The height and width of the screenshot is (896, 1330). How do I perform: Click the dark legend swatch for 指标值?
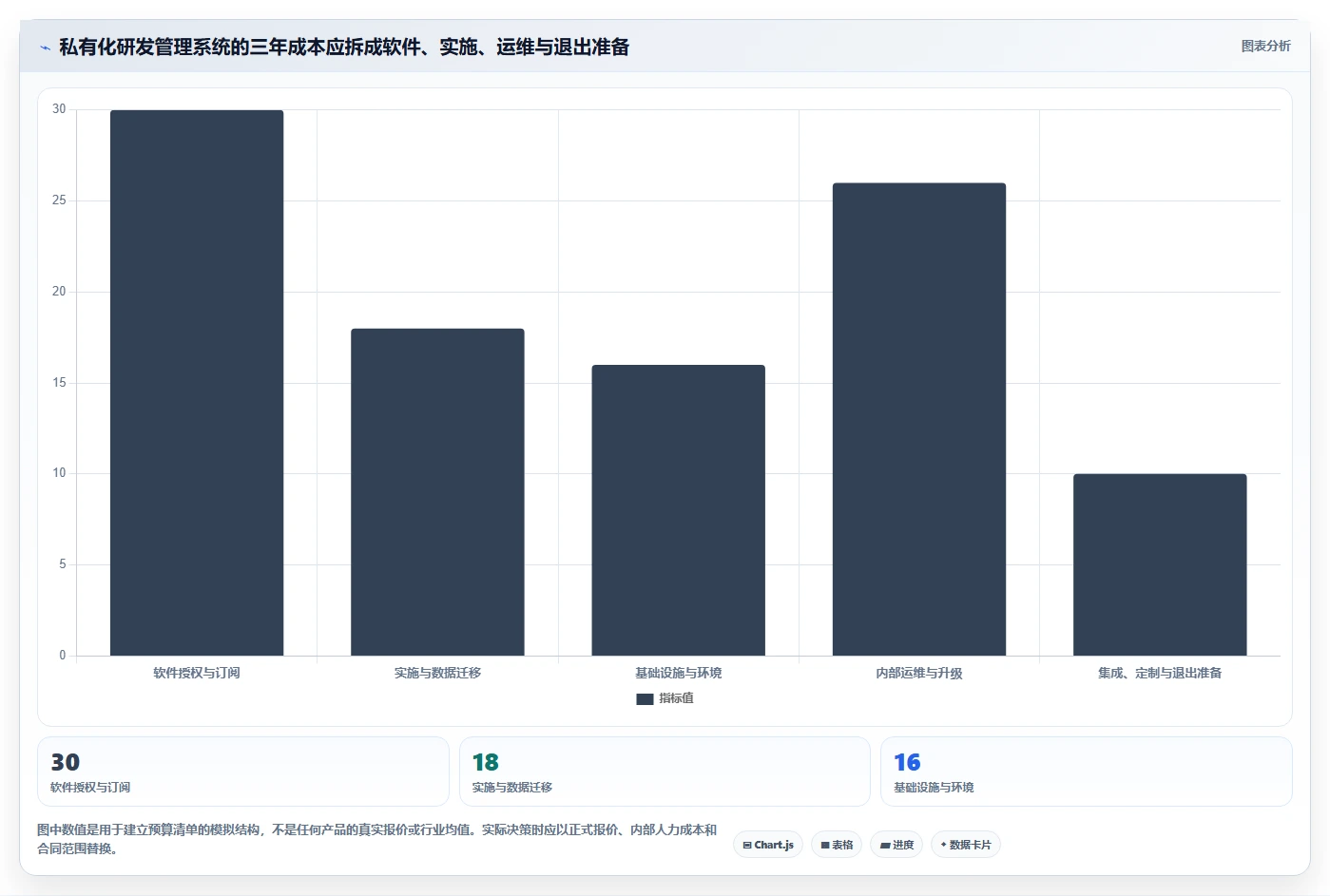point(645,699)
